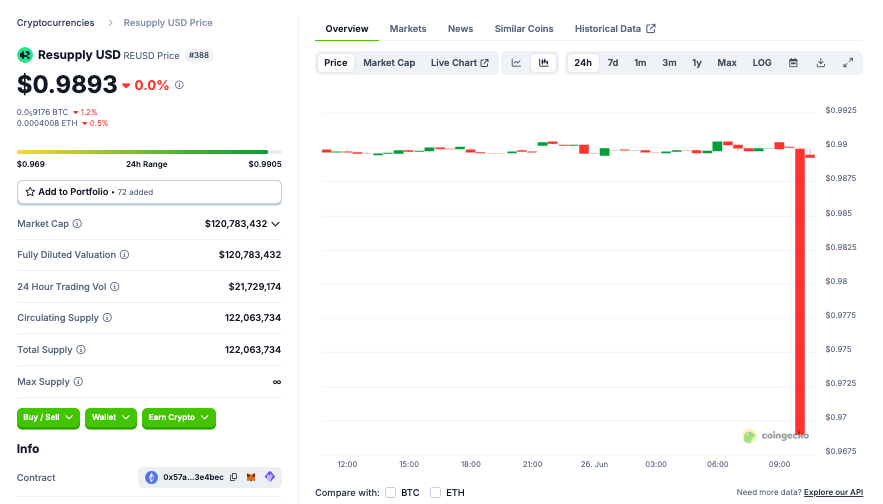This screenshot has height=504, width=883.
Task: Toggle LOG scale on chart
Action: [x=762, y=63]
